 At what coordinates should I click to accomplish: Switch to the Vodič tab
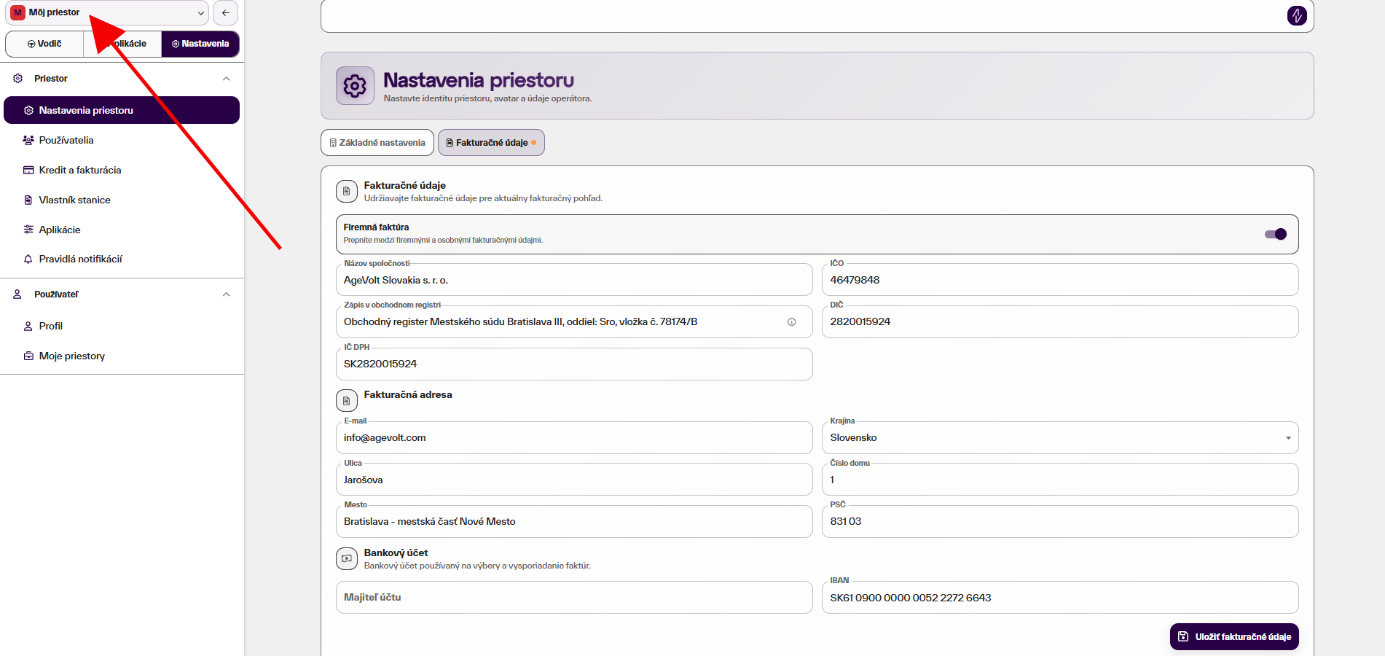tap(44, 44)
